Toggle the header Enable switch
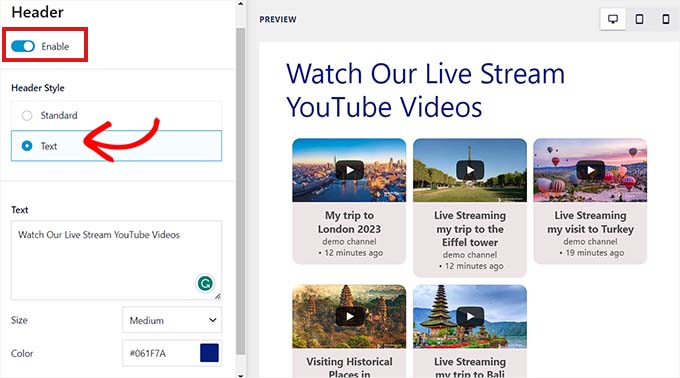This screenshot has height=378, width=680. pos(23,46)
